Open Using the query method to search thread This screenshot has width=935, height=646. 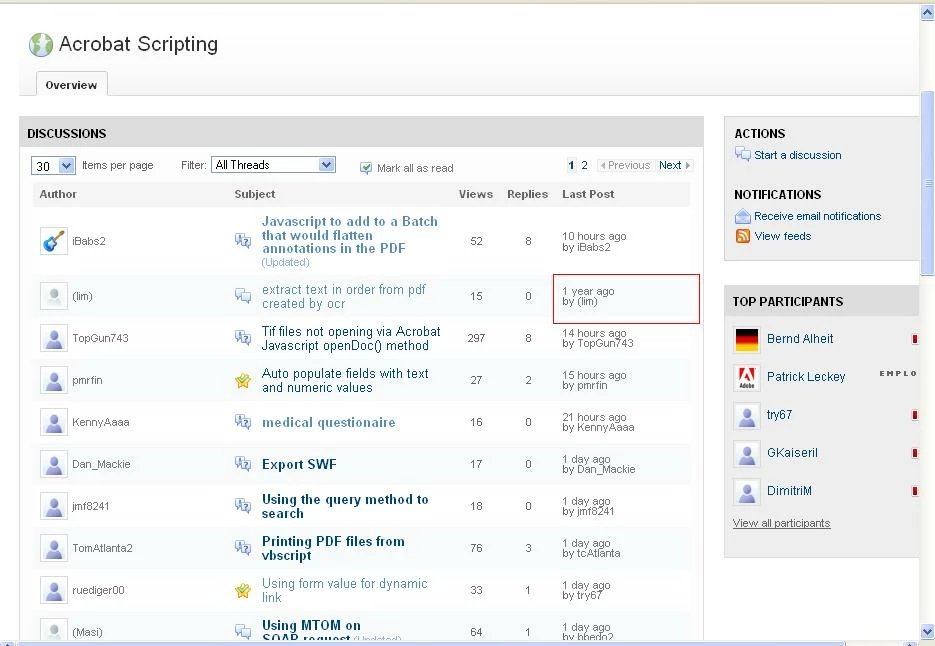pos(345,506)
